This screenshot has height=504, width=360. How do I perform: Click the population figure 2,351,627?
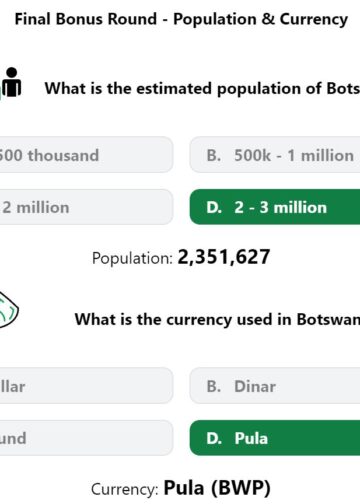[x=224, y=257]
